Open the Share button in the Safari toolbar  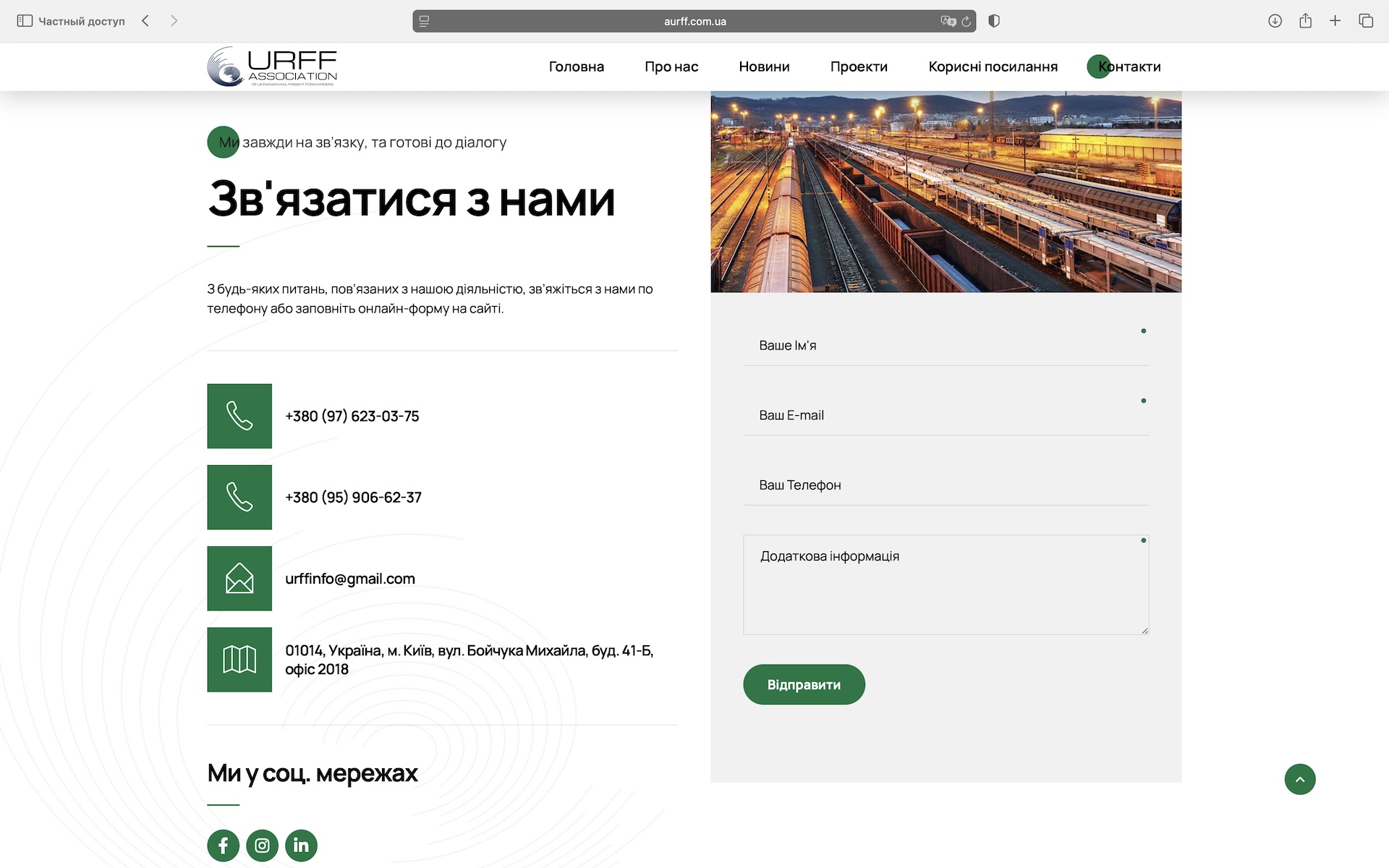(1305, 20)
